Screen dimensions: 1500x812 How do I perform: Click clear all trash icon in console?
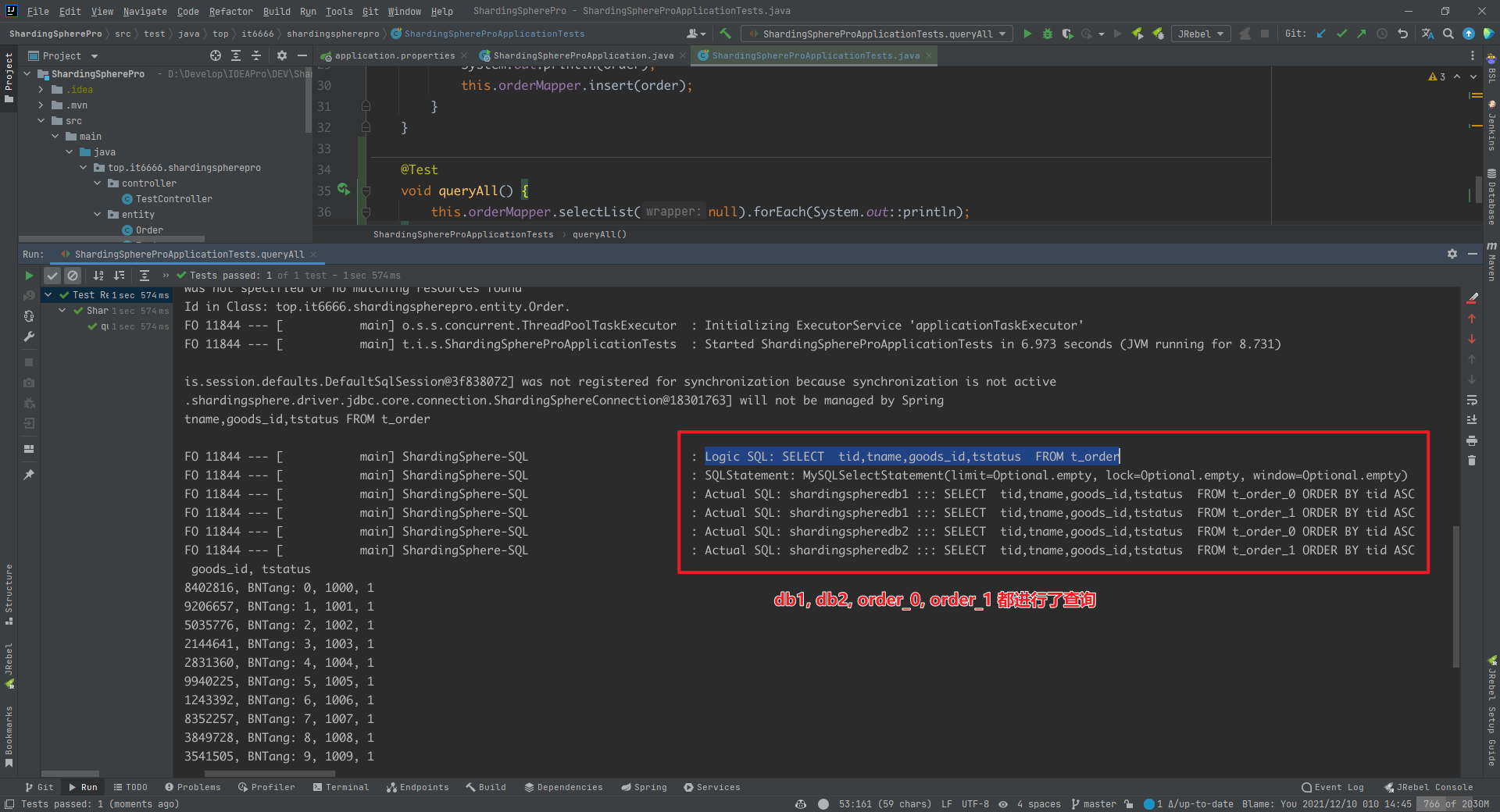click(x=1472, y=461)
